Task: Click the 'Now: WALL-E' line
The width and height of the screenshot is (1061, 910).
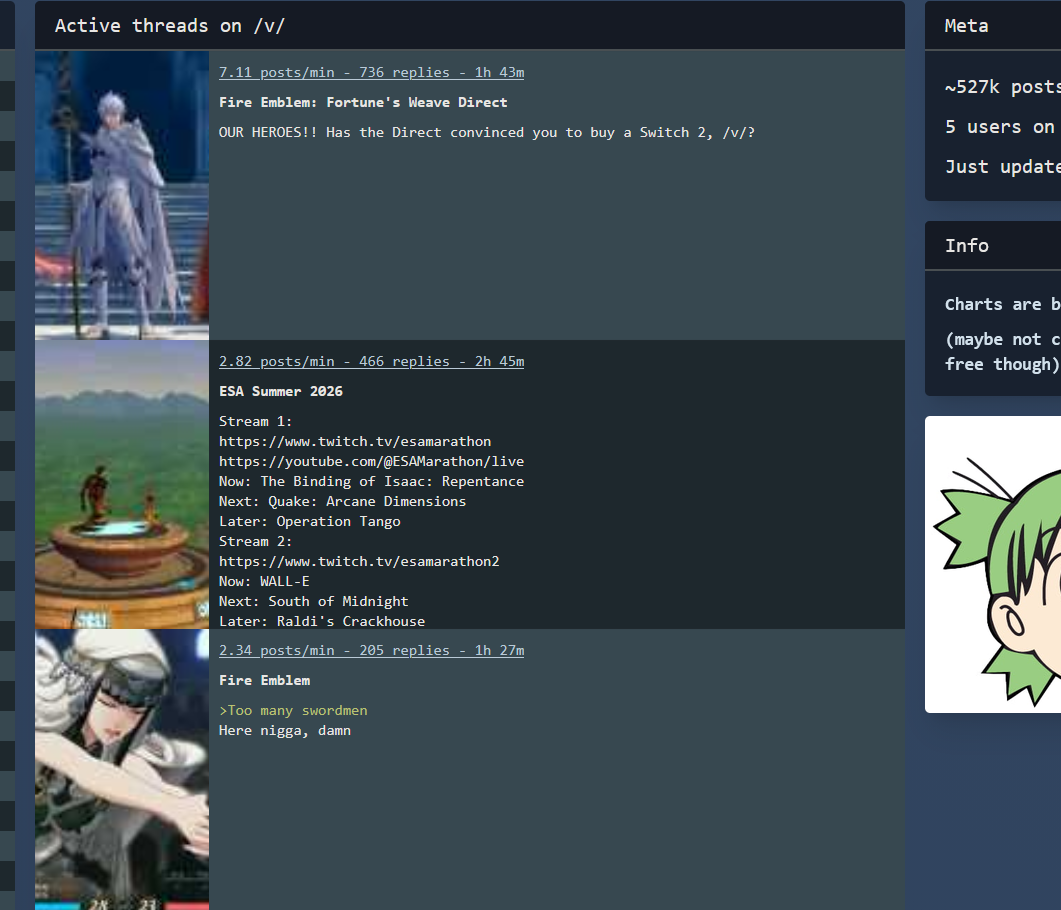Action: [264, 581]
